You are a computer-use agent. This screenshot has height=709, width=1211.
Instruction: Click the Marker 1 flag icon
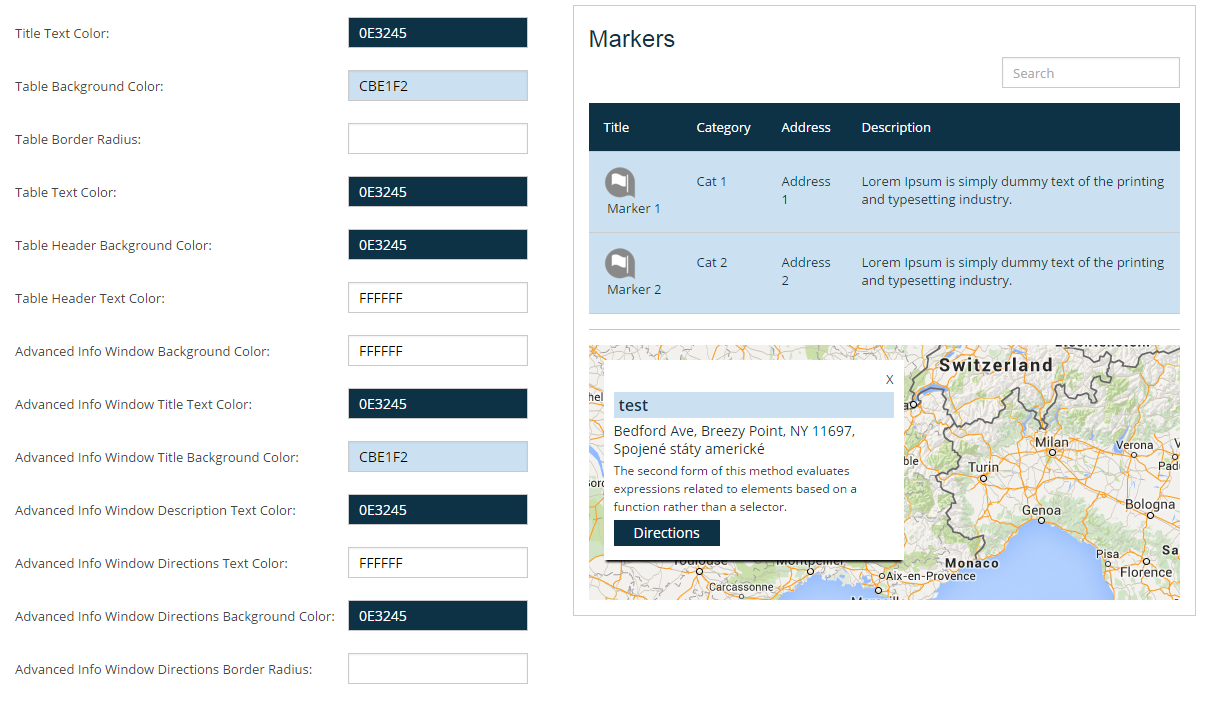(620, 183)
